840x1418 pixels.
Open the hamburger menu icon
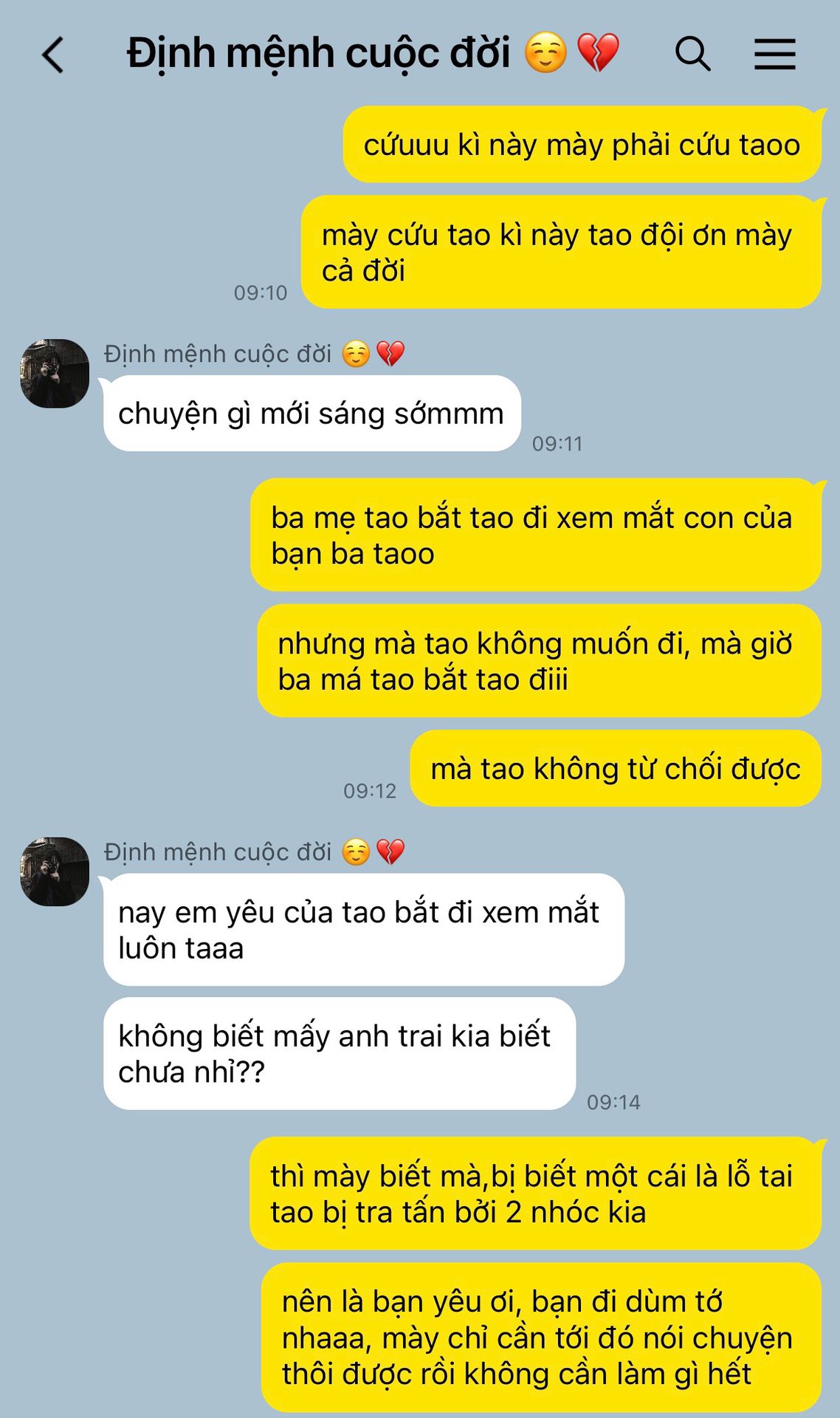tap(774, 54)
